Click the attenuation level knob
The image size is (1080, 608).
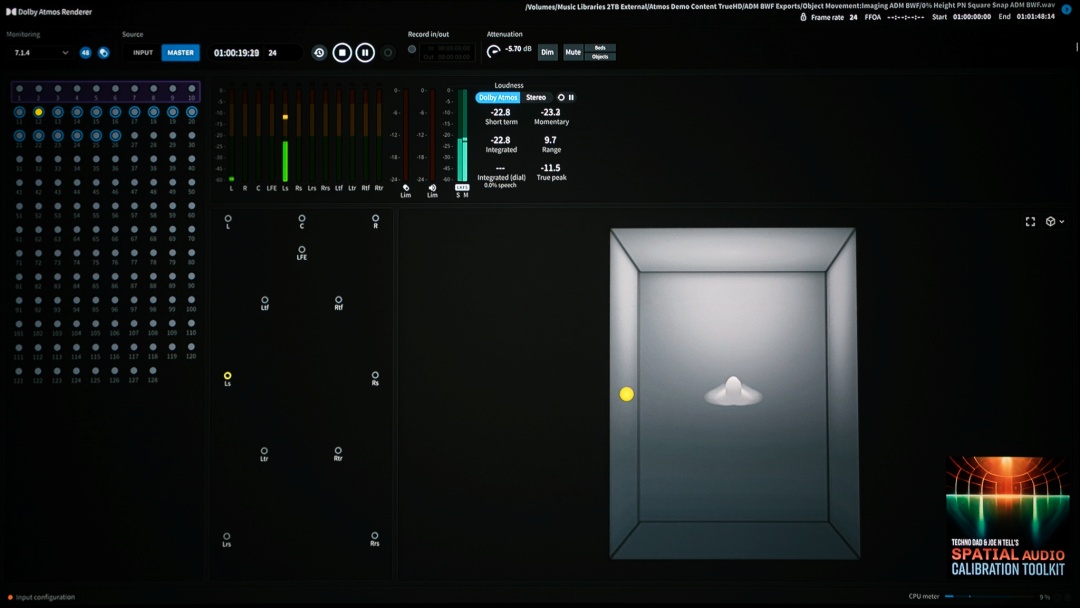click(494, 51)
